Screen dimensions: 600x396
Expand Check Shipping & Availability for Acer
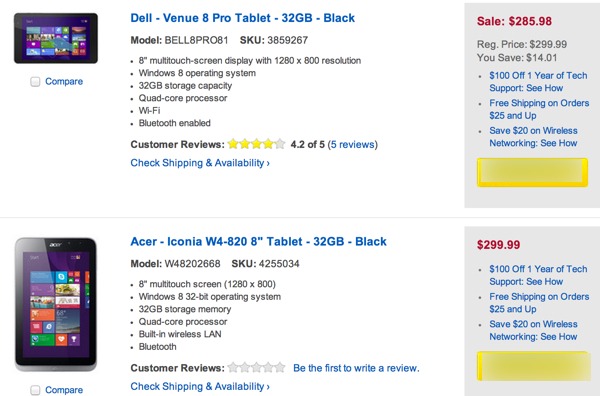pos(200,386)
